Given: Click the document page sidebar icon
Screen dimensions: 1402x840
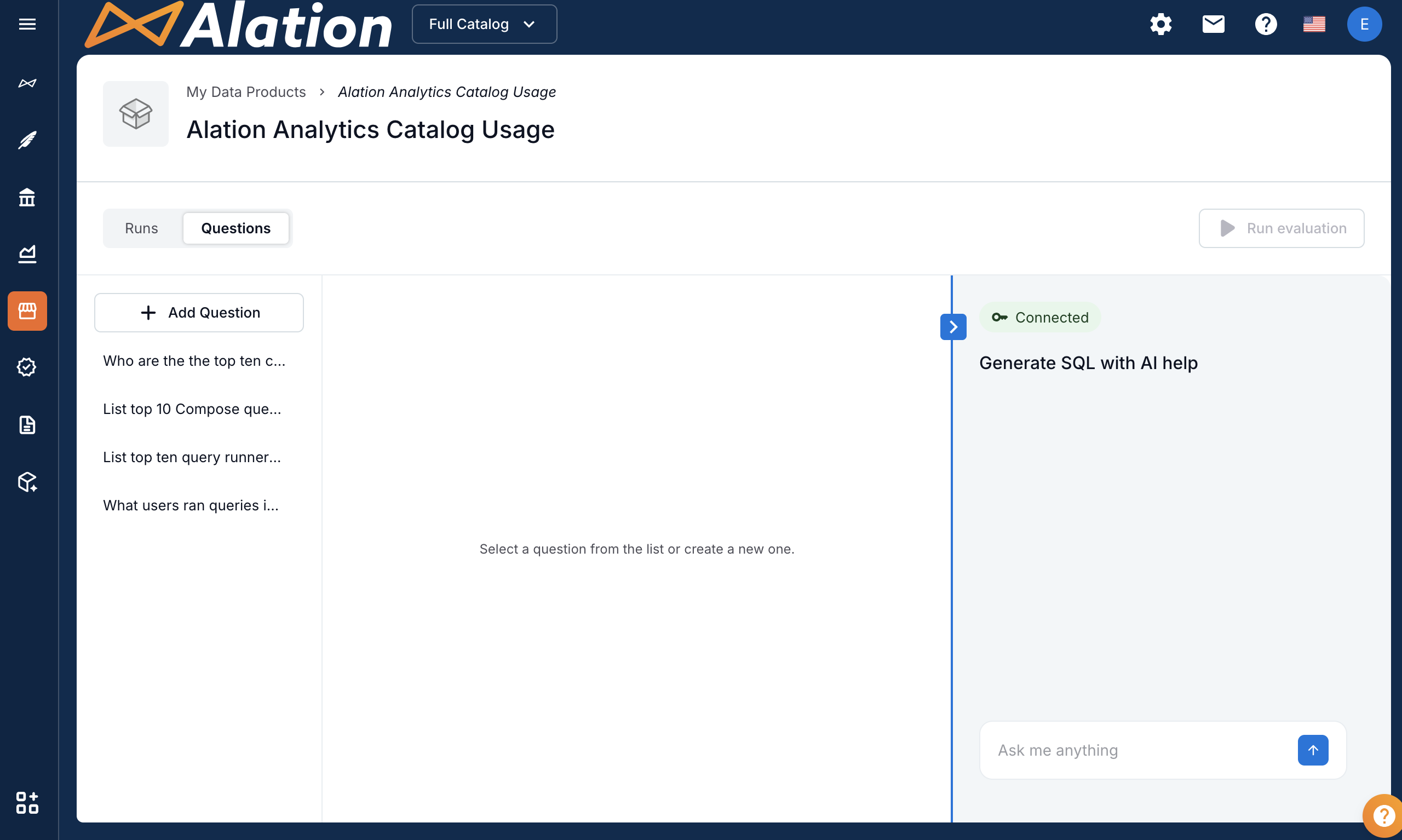Looking at the screenshot, I should [x=27, y=424].
